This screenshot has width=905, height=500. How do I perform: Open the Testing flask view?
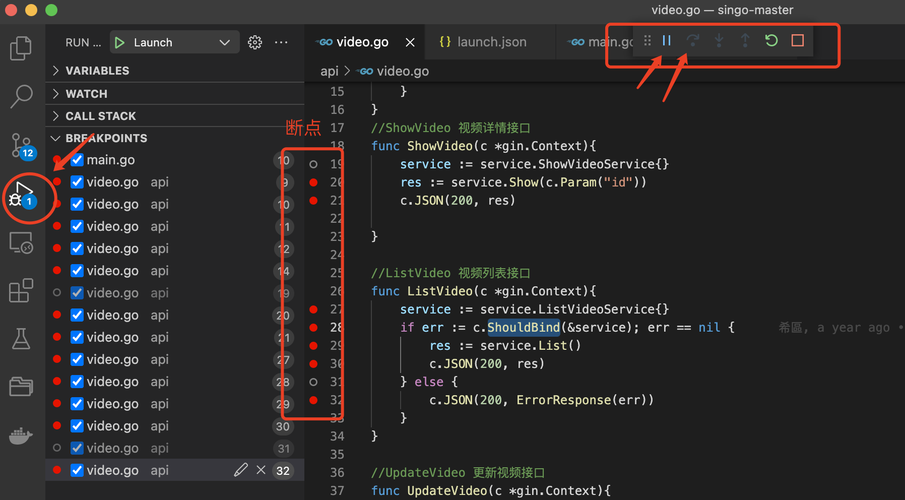(21, 339)
